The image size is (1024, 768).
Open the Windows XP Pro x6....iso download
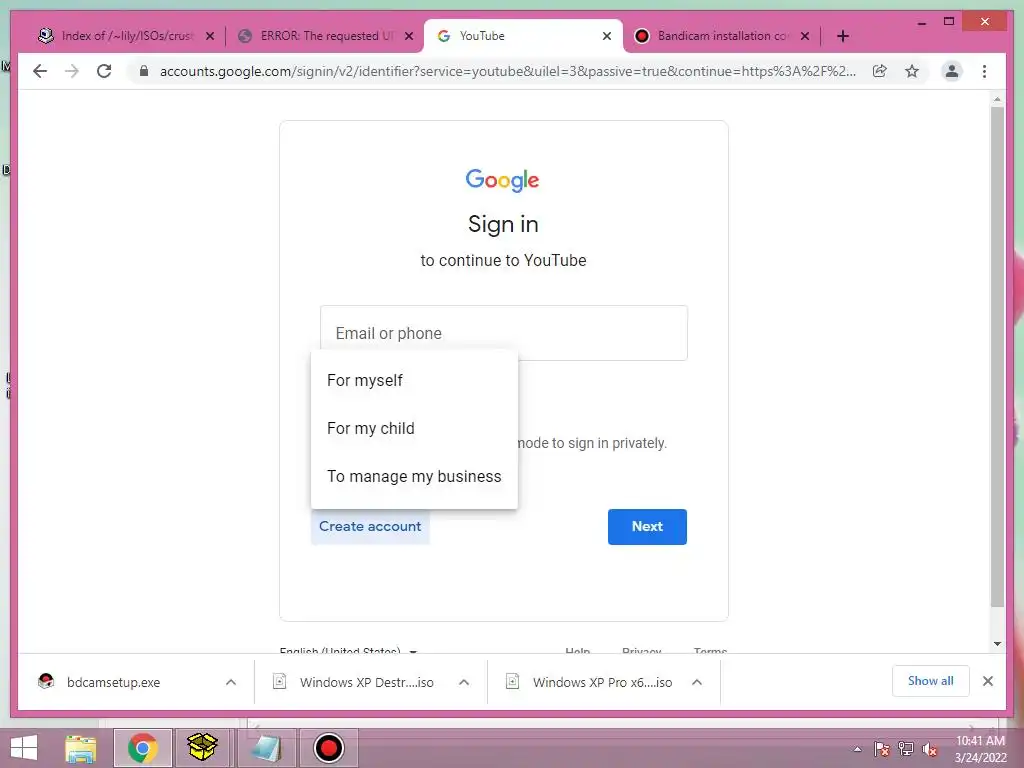(601, 682)
